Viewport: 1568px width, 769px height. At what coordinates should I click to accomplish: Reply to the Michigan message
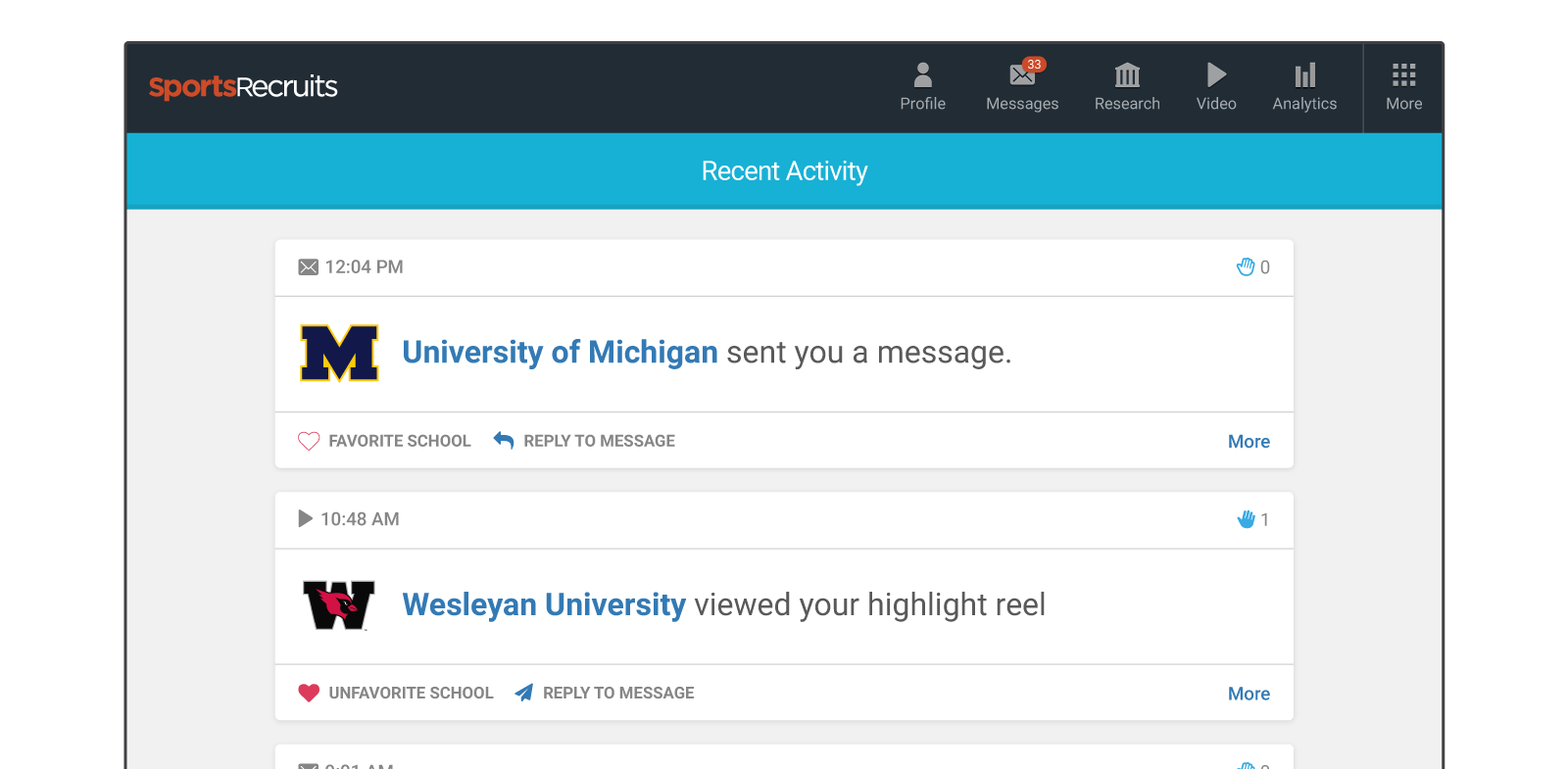tap(584, 441)
